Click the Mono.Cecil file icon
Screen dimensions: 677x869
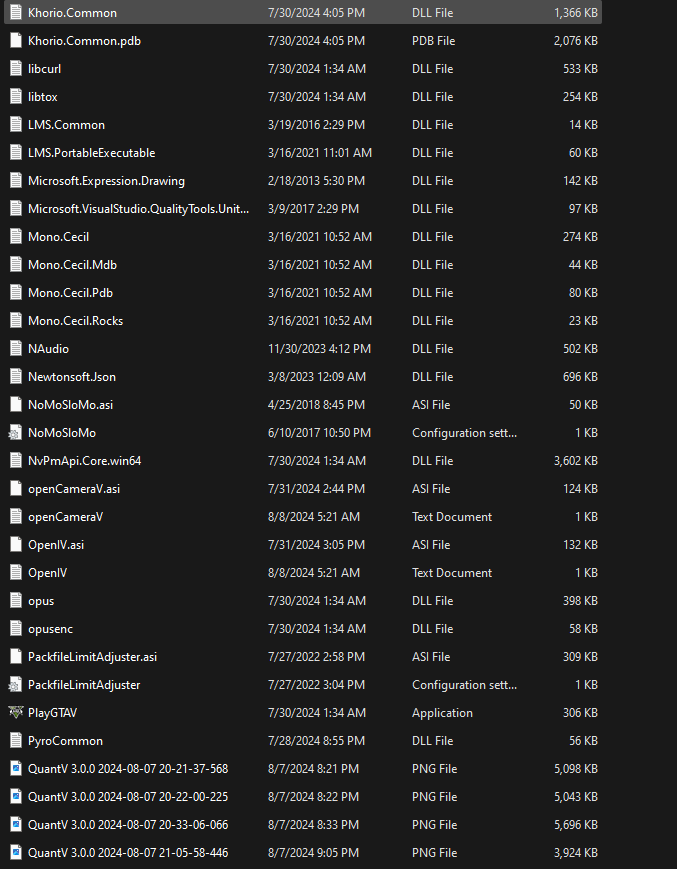point(16,236)
